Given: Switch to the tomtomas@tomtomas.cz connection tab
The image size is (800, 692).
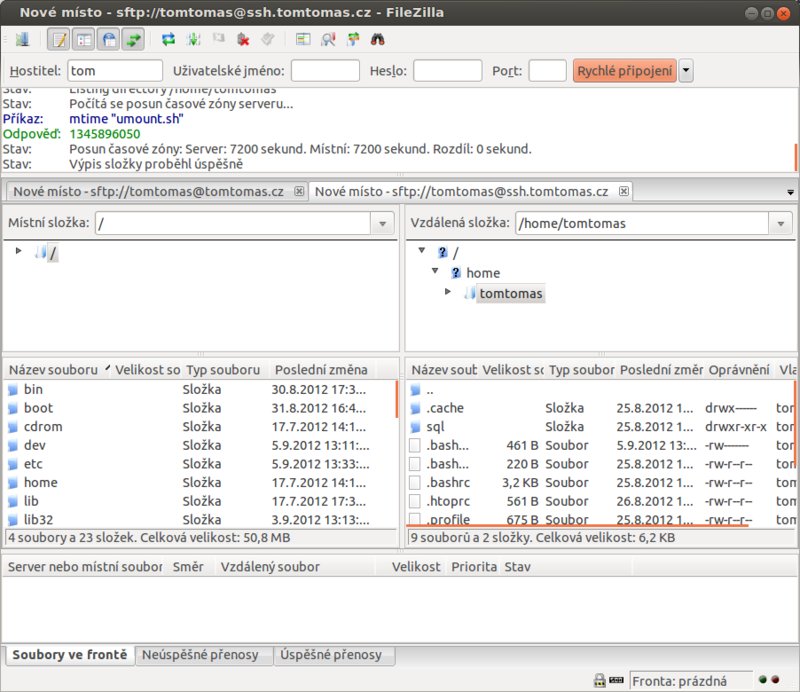Looking at the screenshot, I should (x=148, y=191).
